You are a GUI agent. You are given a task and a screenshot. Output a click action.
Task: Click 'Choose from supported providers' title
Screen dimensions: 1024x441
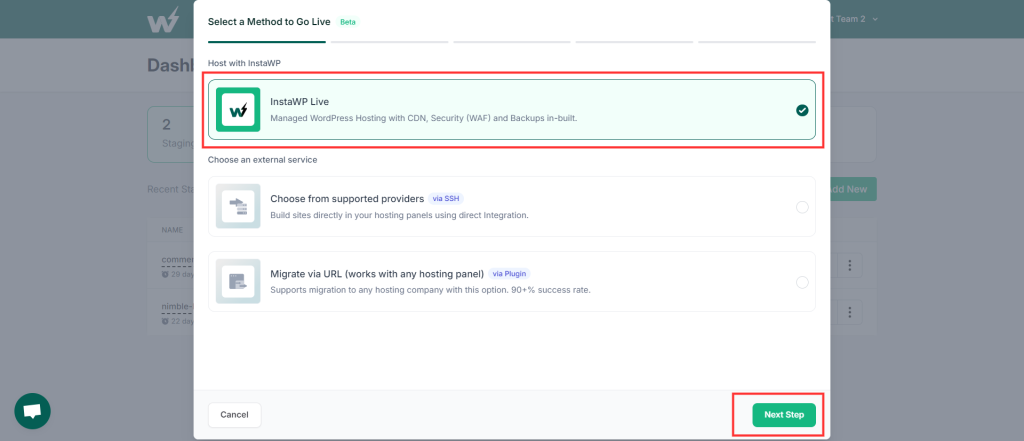pos(347,199)
